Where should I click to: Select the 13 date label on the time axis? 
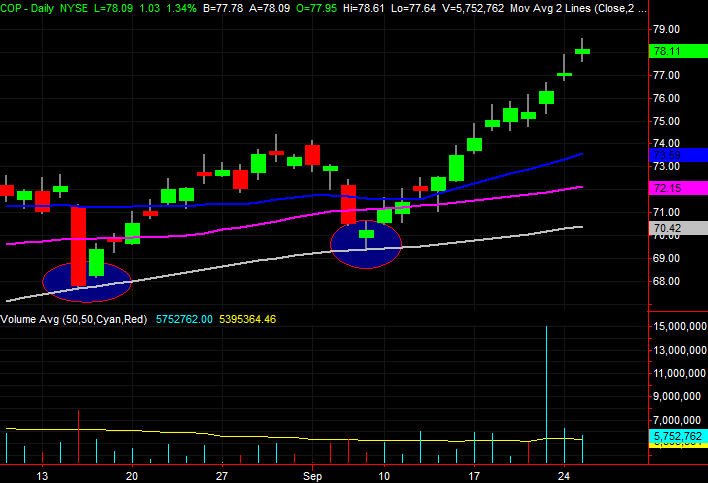coord(42,476)
